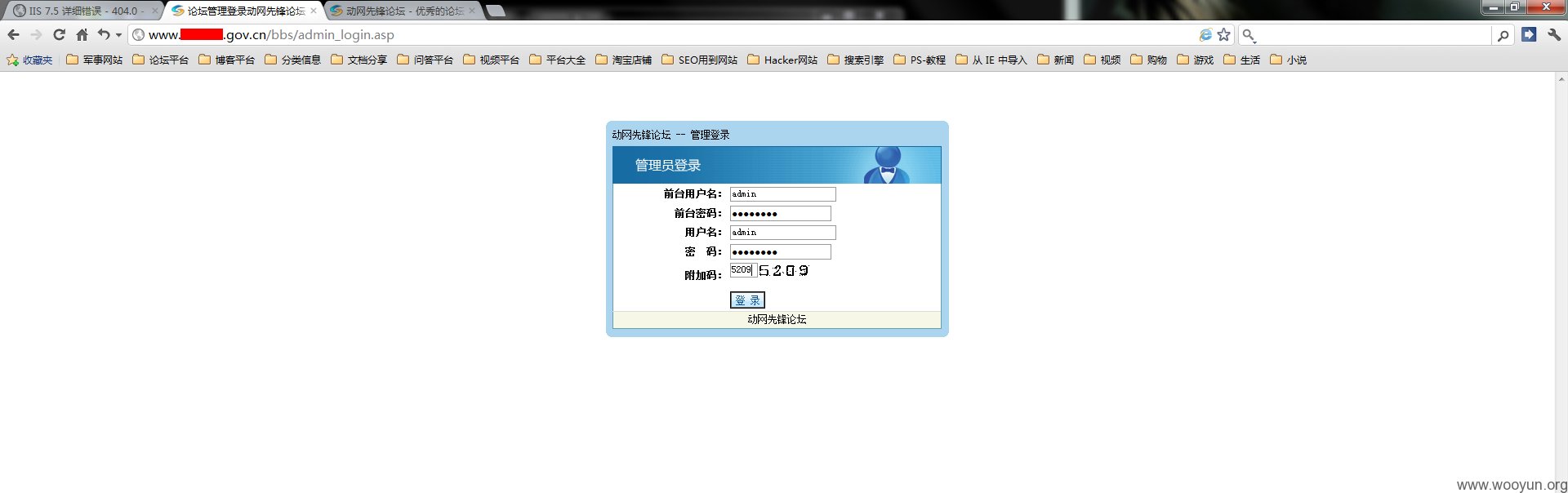
Task: Click the 5209 captcha image
Action: pos(784,271)
